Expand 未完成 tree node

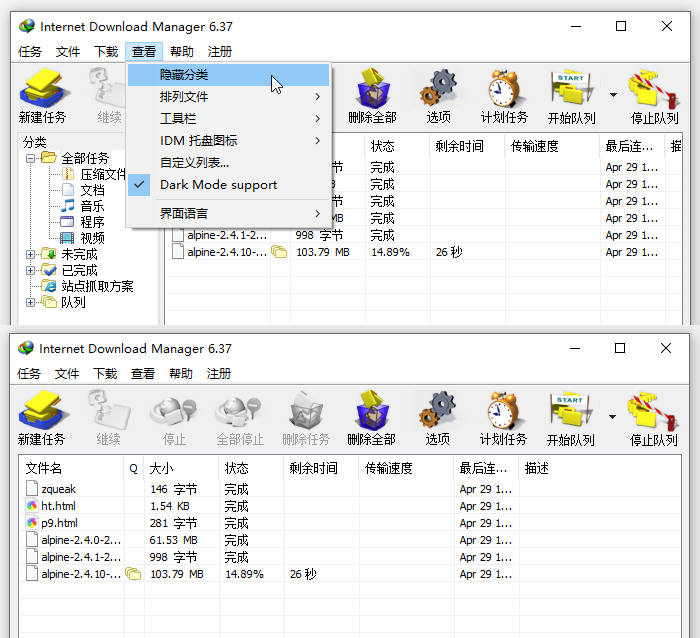30,254
